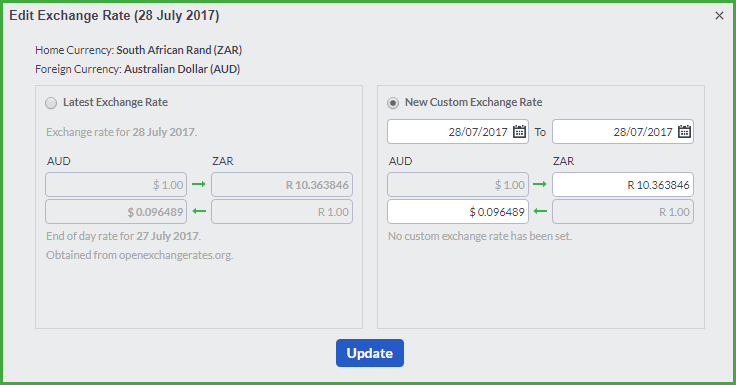Click the latest rate AUD field $ 0.096489
This screenshot has width=736, height=385.
point(116,212)
